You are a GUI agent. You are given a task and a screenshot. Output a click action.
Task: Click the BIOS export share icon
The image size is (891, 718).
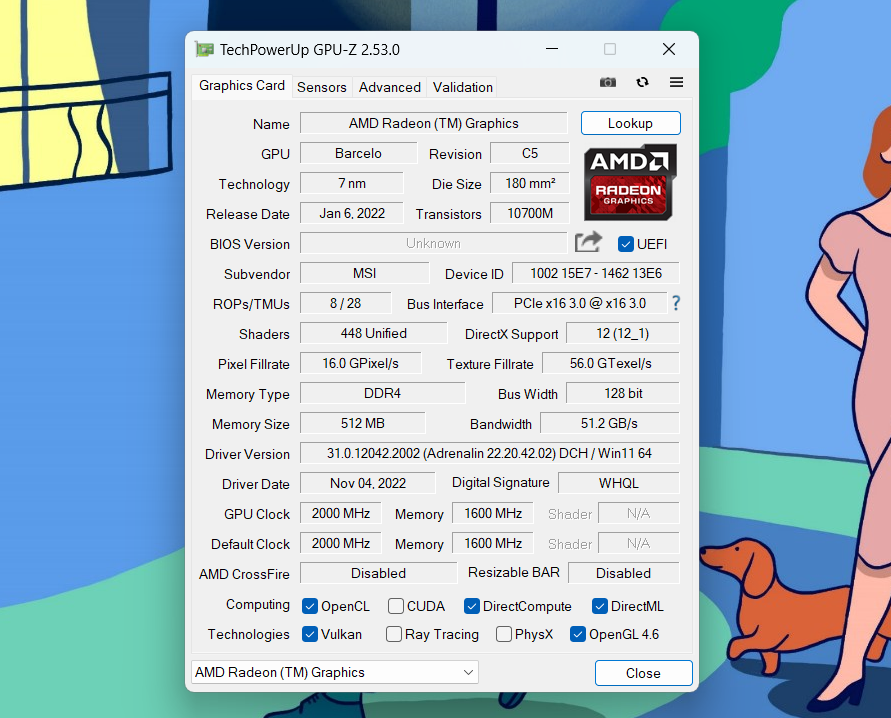[588, 242]
